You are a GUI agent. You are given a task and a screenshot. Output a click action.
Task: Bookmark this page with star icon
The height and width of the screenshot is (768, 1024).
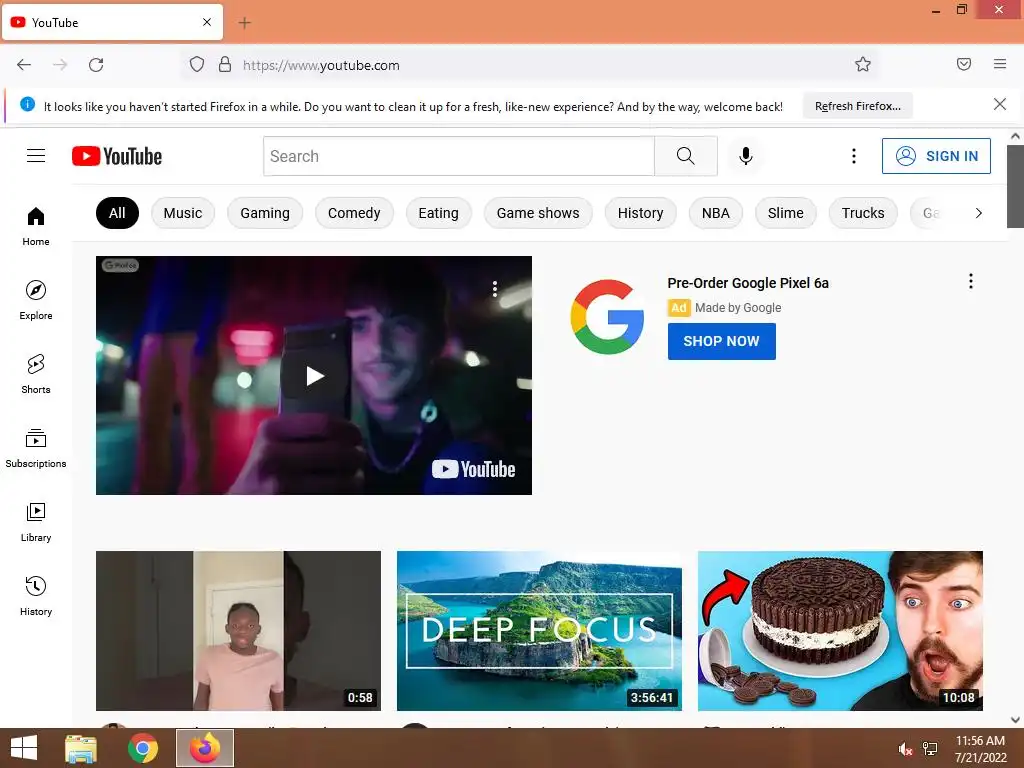click(x=863, y=65)
